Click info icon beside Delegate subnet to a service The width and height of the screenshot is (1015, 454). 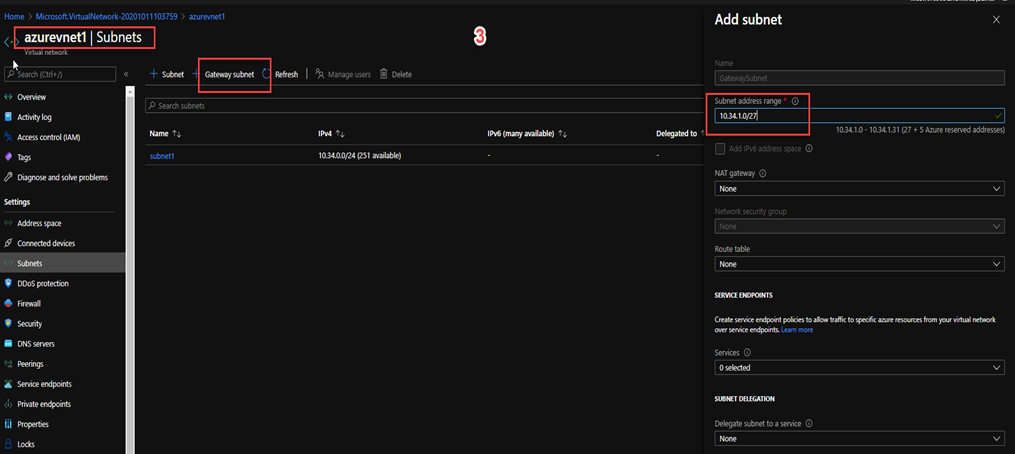(x=809, y=424)
